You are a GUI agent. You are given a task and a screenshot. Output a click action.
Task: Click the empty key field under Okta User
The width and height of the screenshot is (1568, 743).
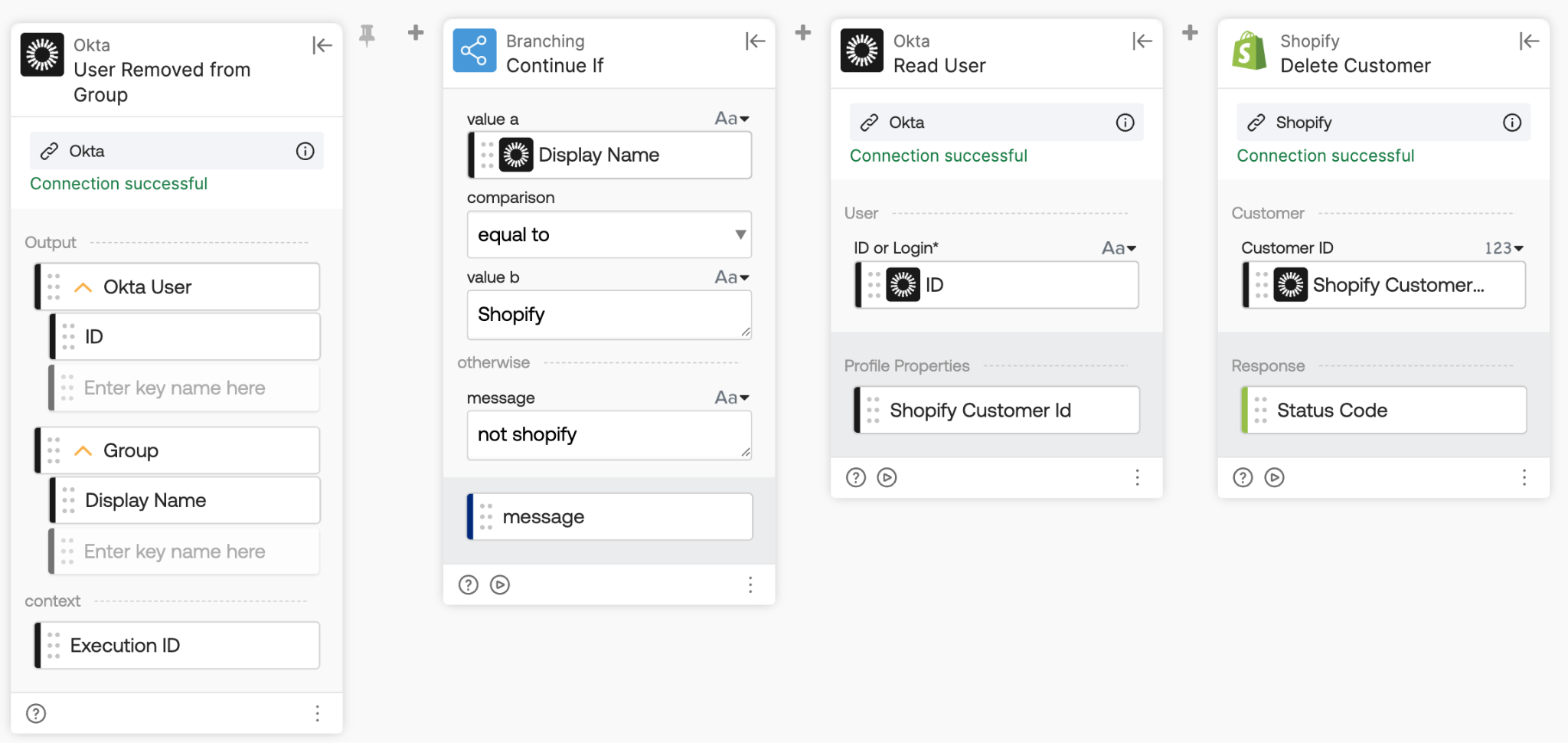(185, 388)
